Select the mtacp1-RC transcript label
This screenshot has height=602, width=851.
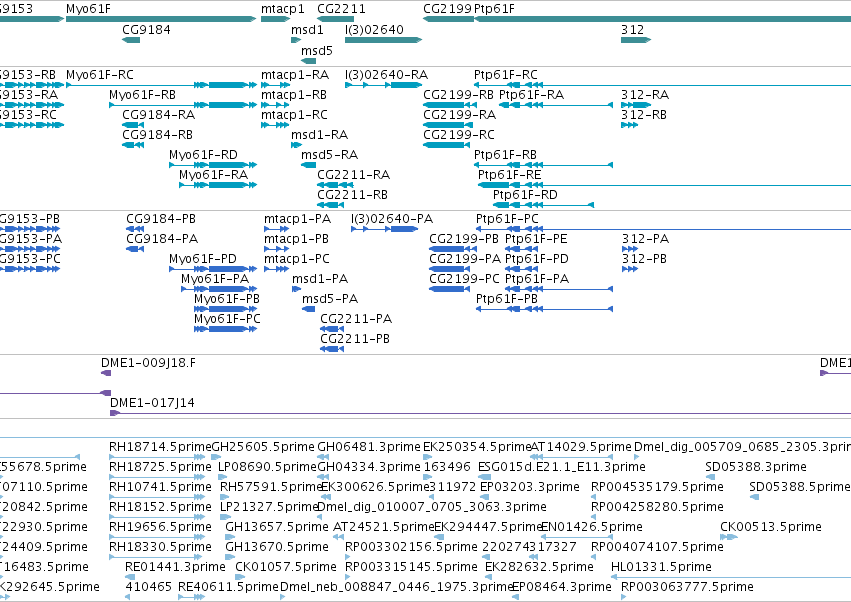(x=295, y=115)
